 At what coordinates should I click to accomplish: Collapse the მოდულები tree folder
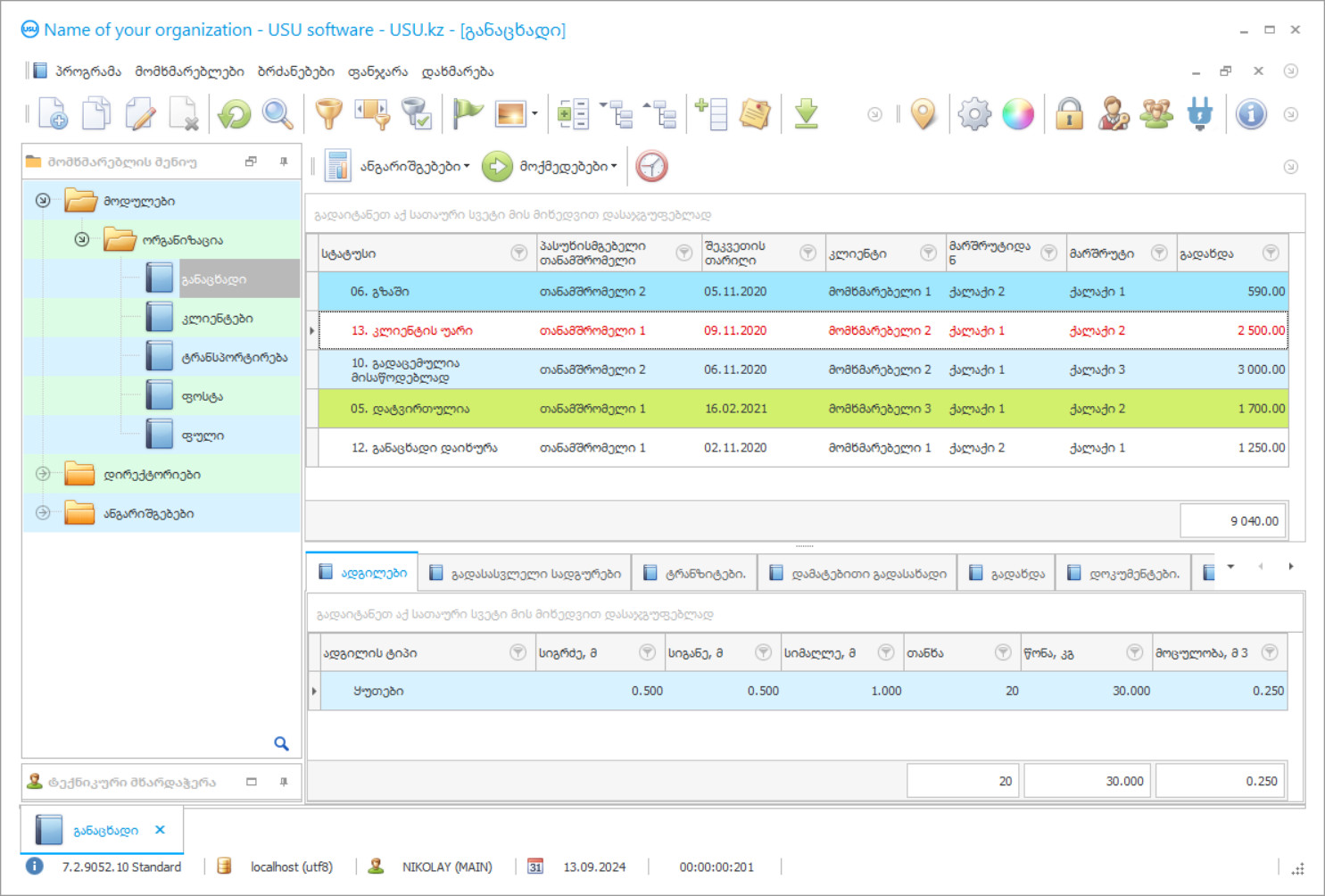tap(43, 200)
